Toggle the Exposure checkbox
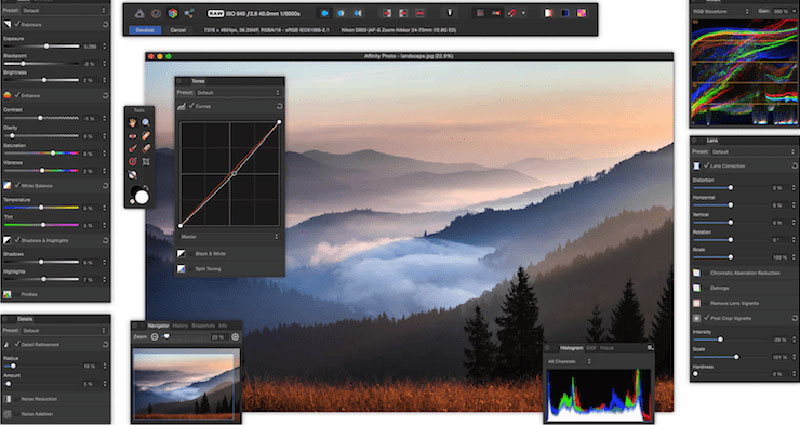Image resolution: width=800 pixels, height=425 pixels. click(x=18, y=24)
